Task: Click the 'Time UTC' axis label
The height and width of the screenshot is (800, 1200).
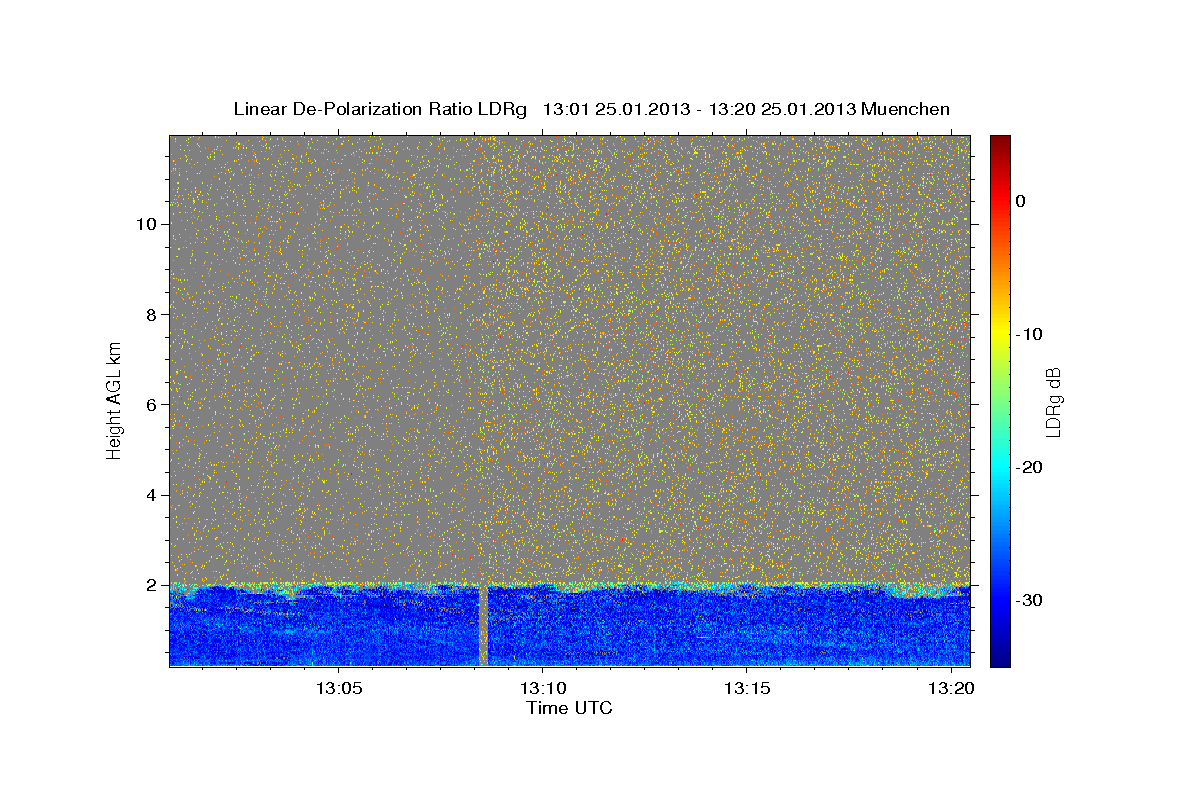Action: tap(569, 708)
